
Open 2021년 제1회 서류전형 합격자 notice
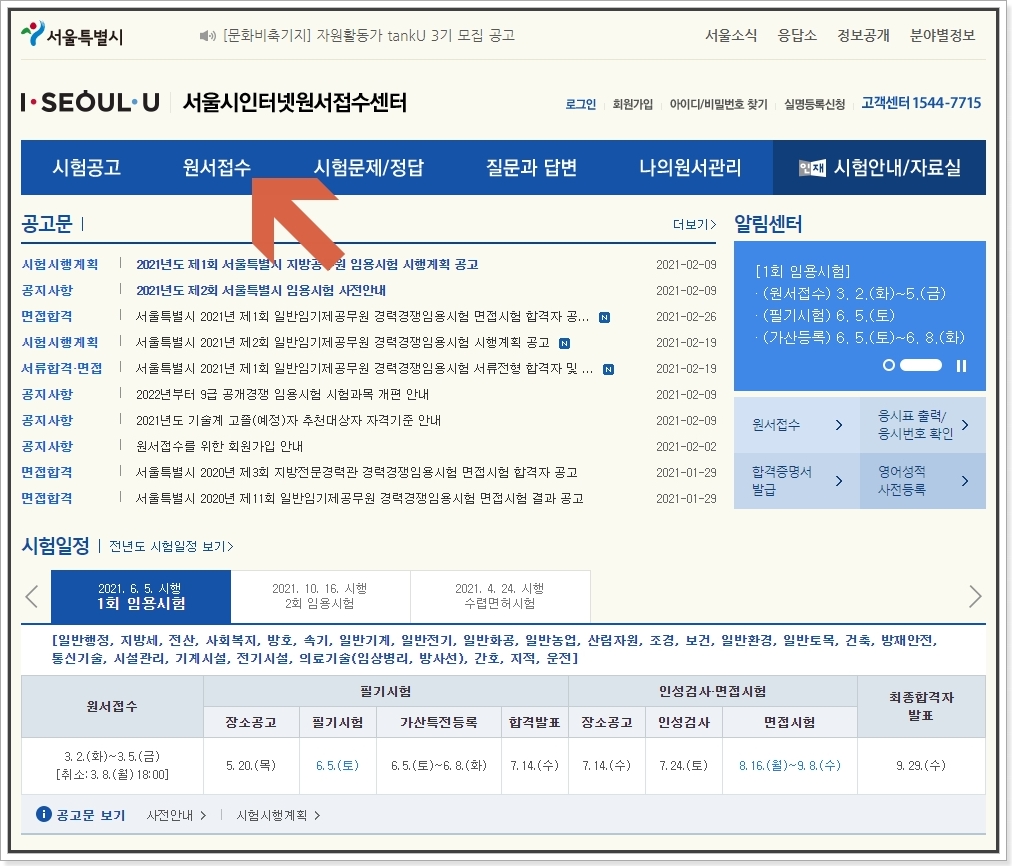[x=364, y=368]
